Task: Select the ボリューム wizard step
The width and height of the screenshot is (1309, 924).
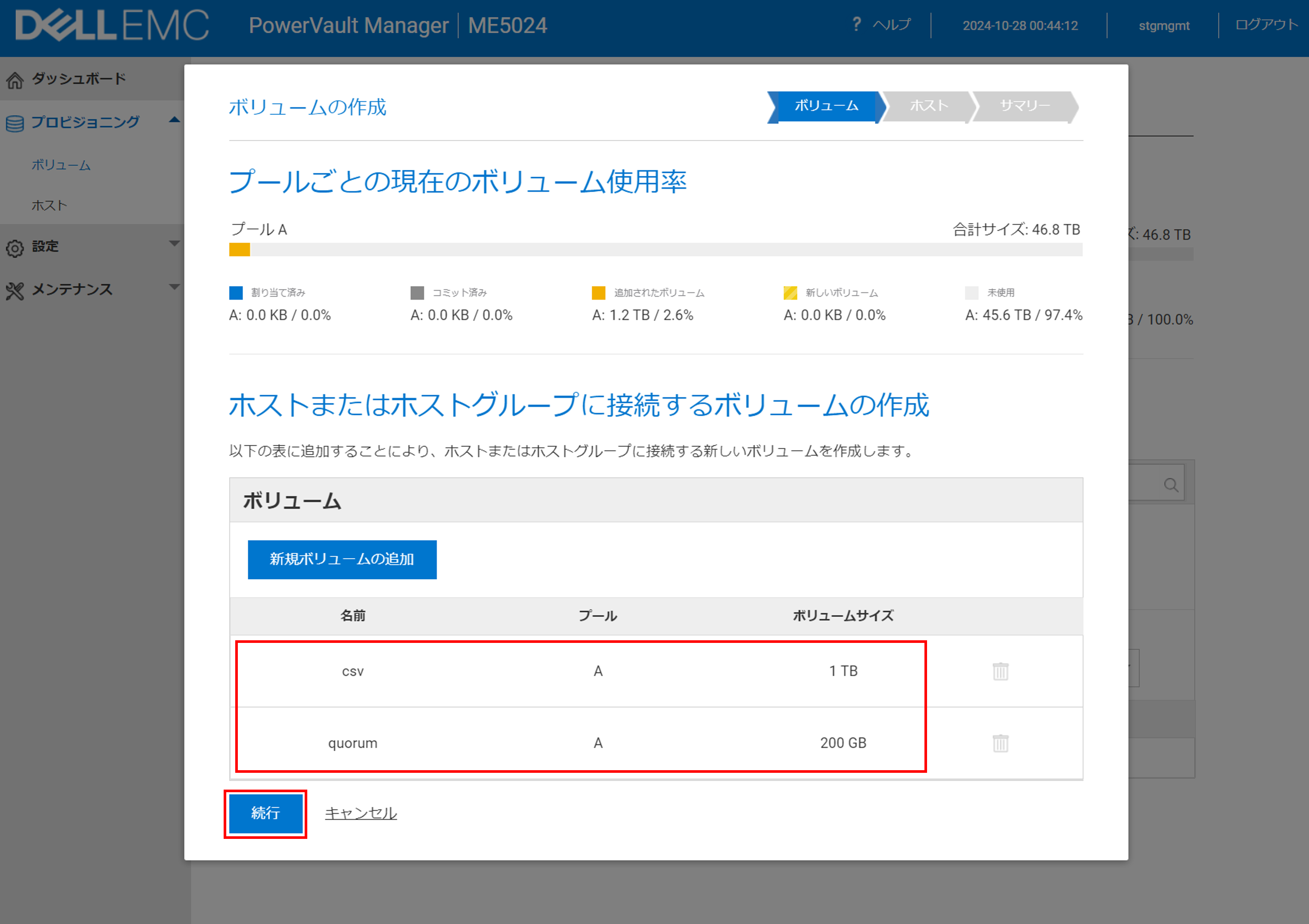Action: pos(826,107)
